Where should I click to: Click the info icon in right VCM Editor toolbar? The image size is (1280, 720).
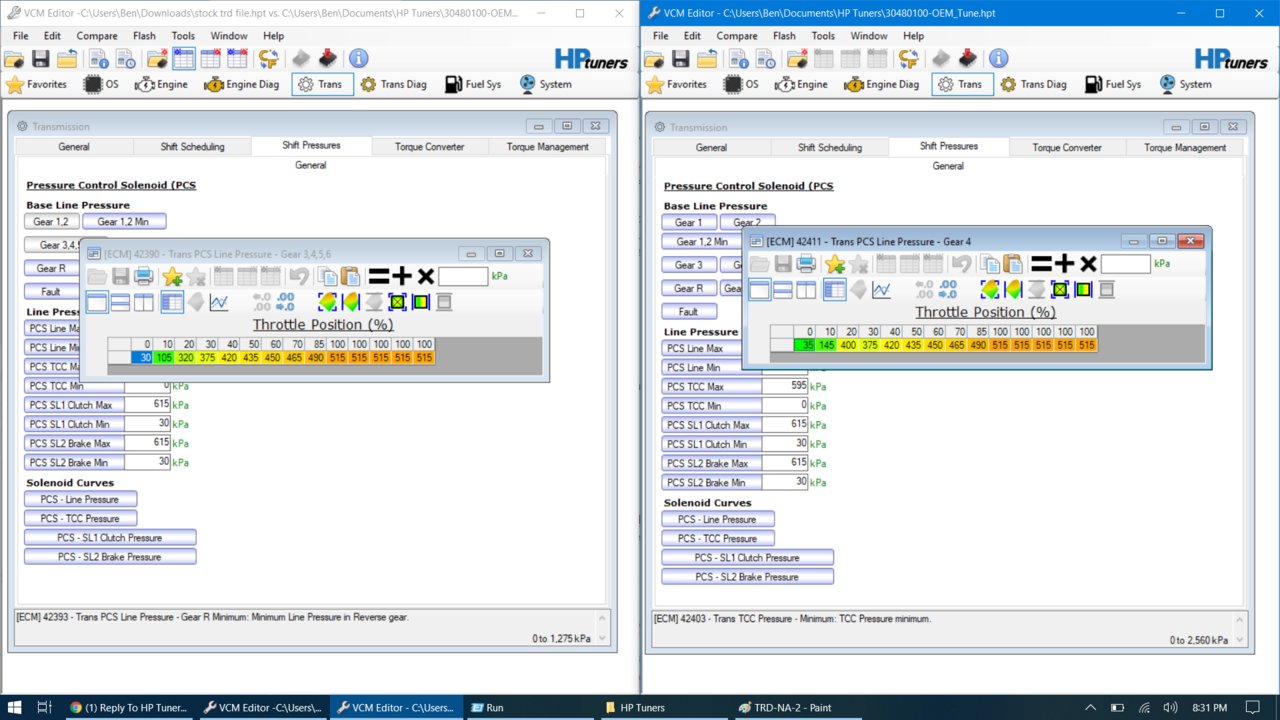click(x=998, y=59)
